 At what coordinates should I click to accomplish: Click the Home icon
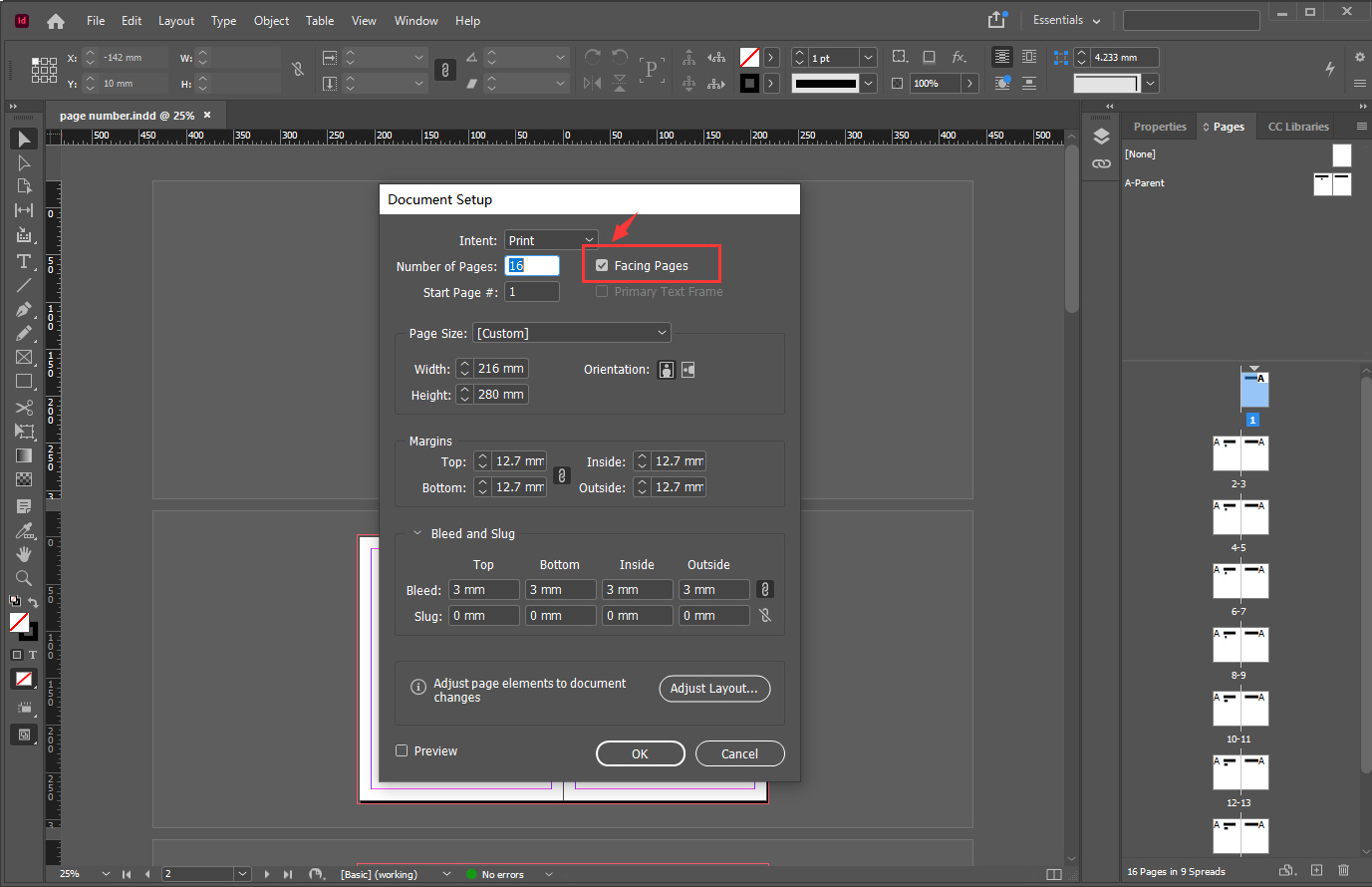pyautogui.click(x=56, y=21)
